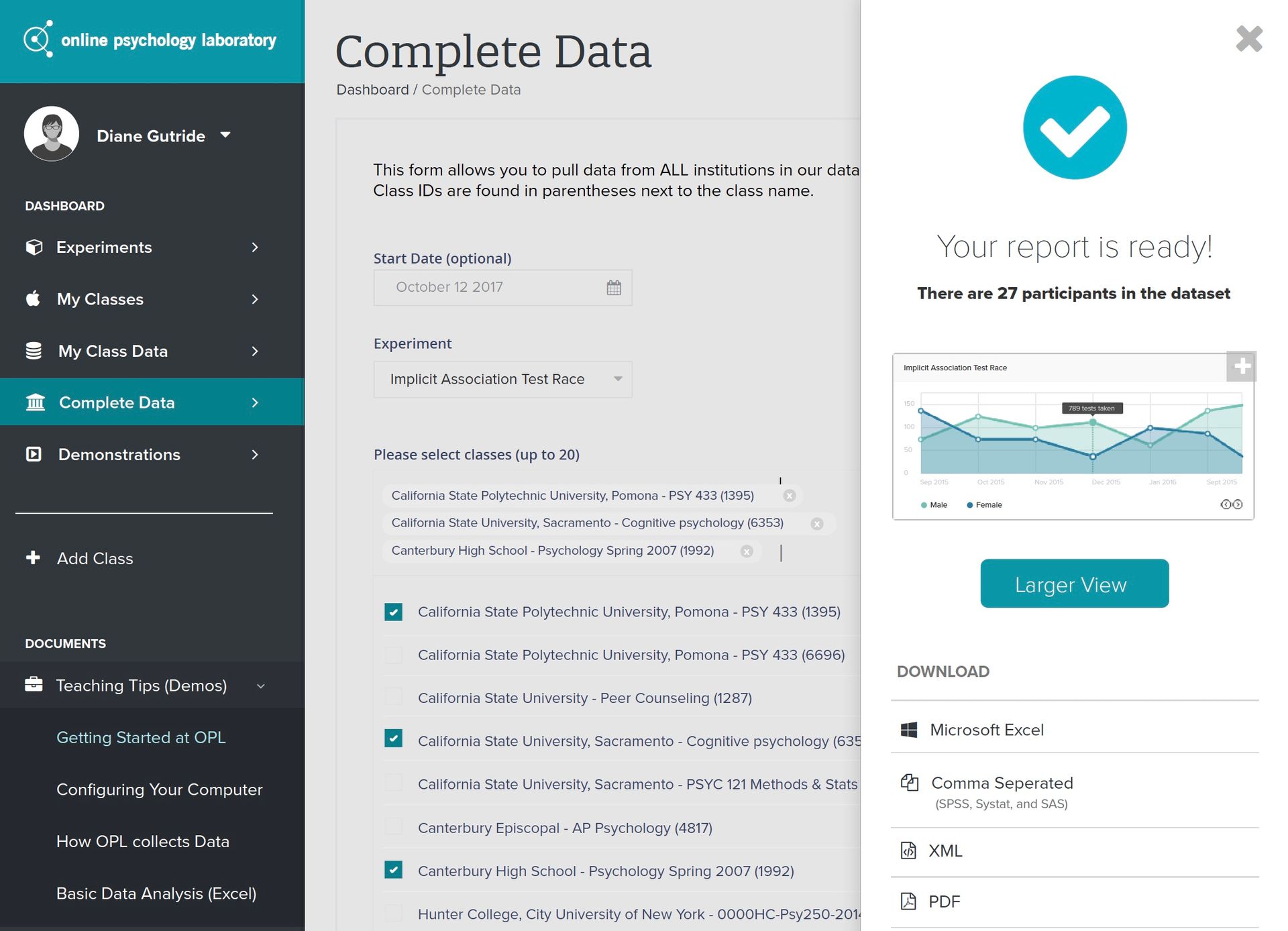Click the plus icon on chart thumbnail
This screenshot has height=931, width=1288.
pyautogui.click(x=1241, y=366)
